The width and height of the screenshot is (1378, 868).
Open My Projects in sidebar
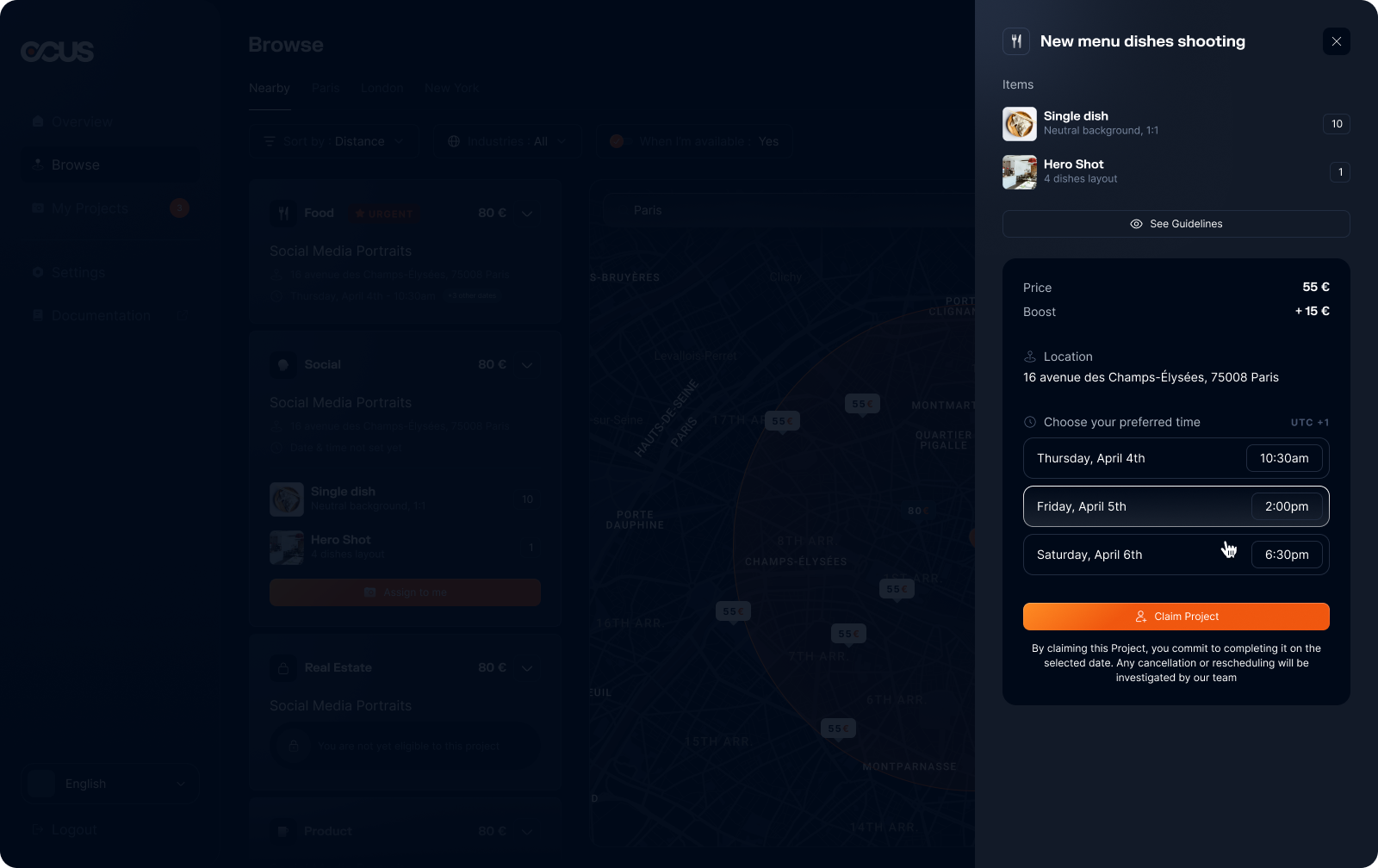click(x=90, y=208)
